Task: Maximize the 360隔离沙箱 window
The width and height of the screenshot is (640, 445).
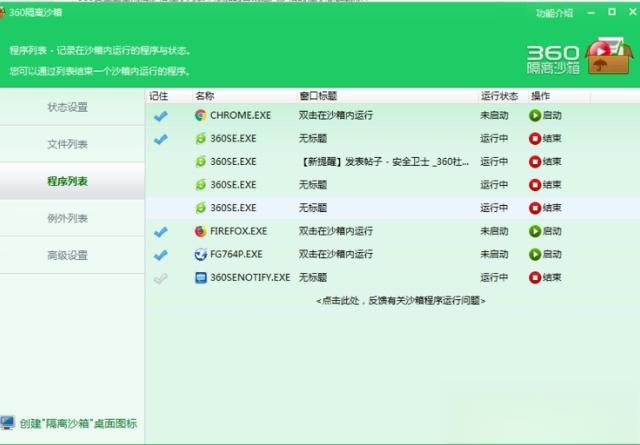Action: point(612,12)
